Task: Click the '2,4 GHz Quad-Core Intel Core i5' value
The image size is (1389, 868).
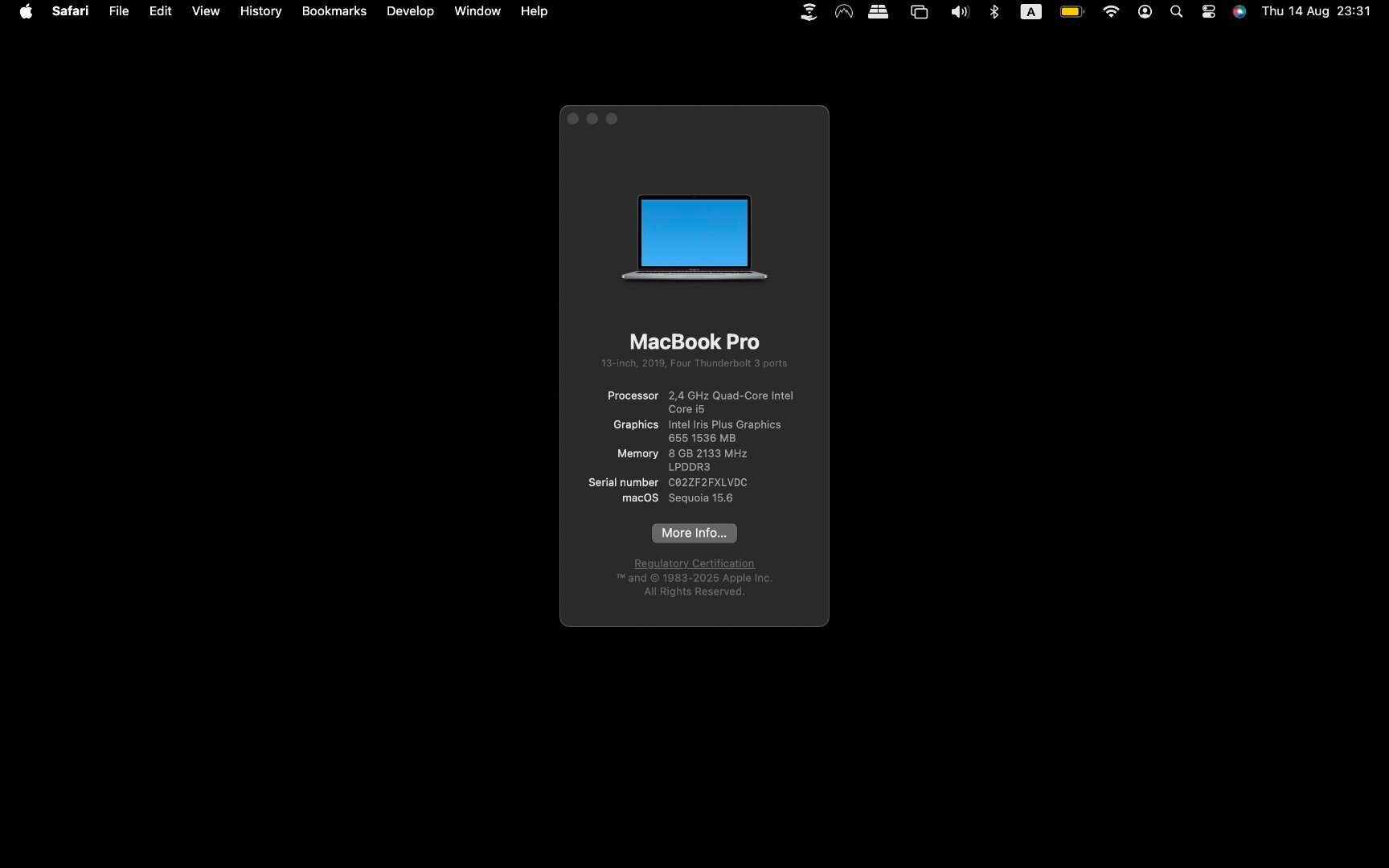Action: tap(731, 402)
